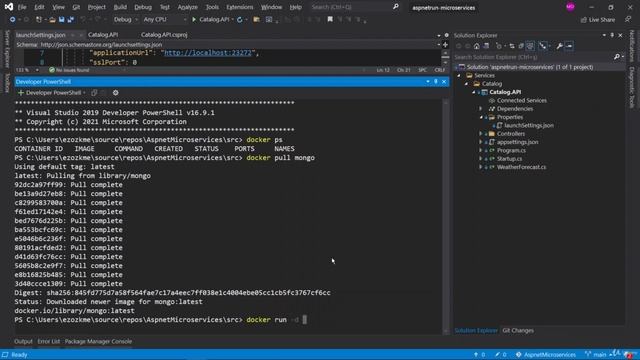Switch to the Git Changes tab
640x360 pixels.
(x=518, y=331)
